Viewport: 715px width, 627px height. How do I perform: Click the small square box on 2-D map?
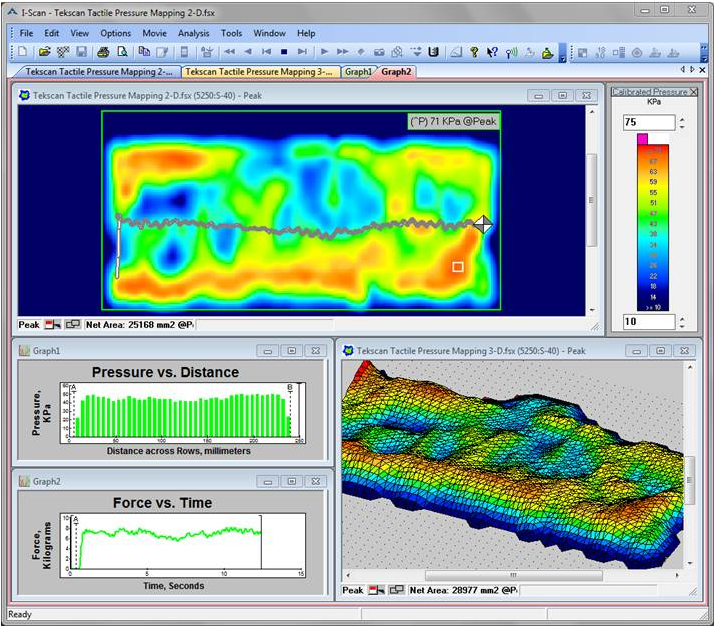coord(458,267)
